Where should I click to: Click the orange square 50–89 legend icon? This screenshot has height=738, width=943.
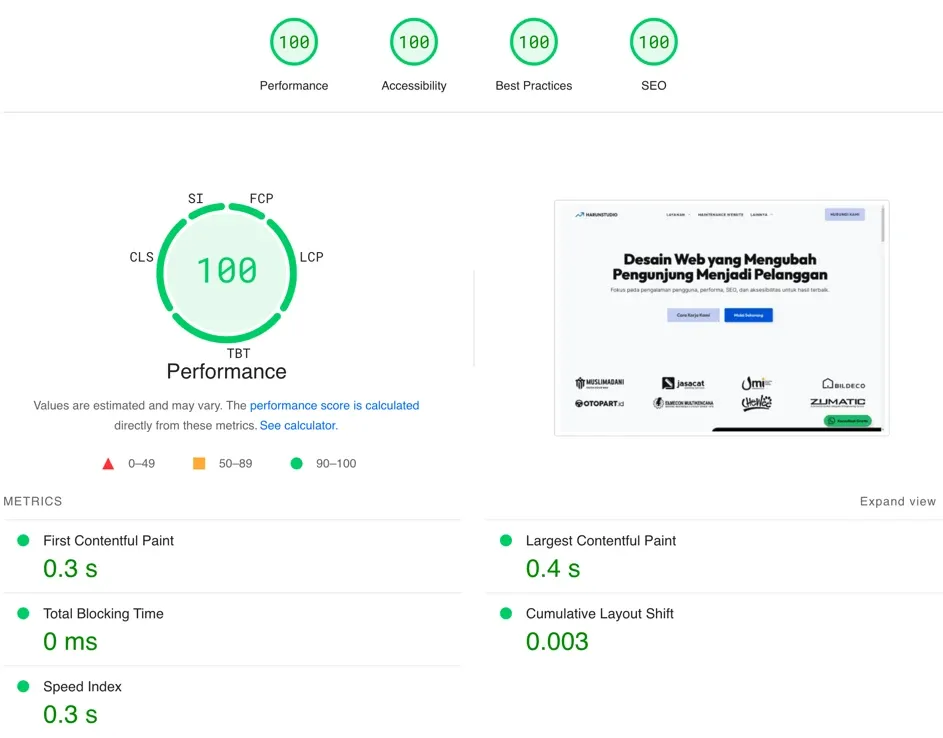(x=198, y=463)
